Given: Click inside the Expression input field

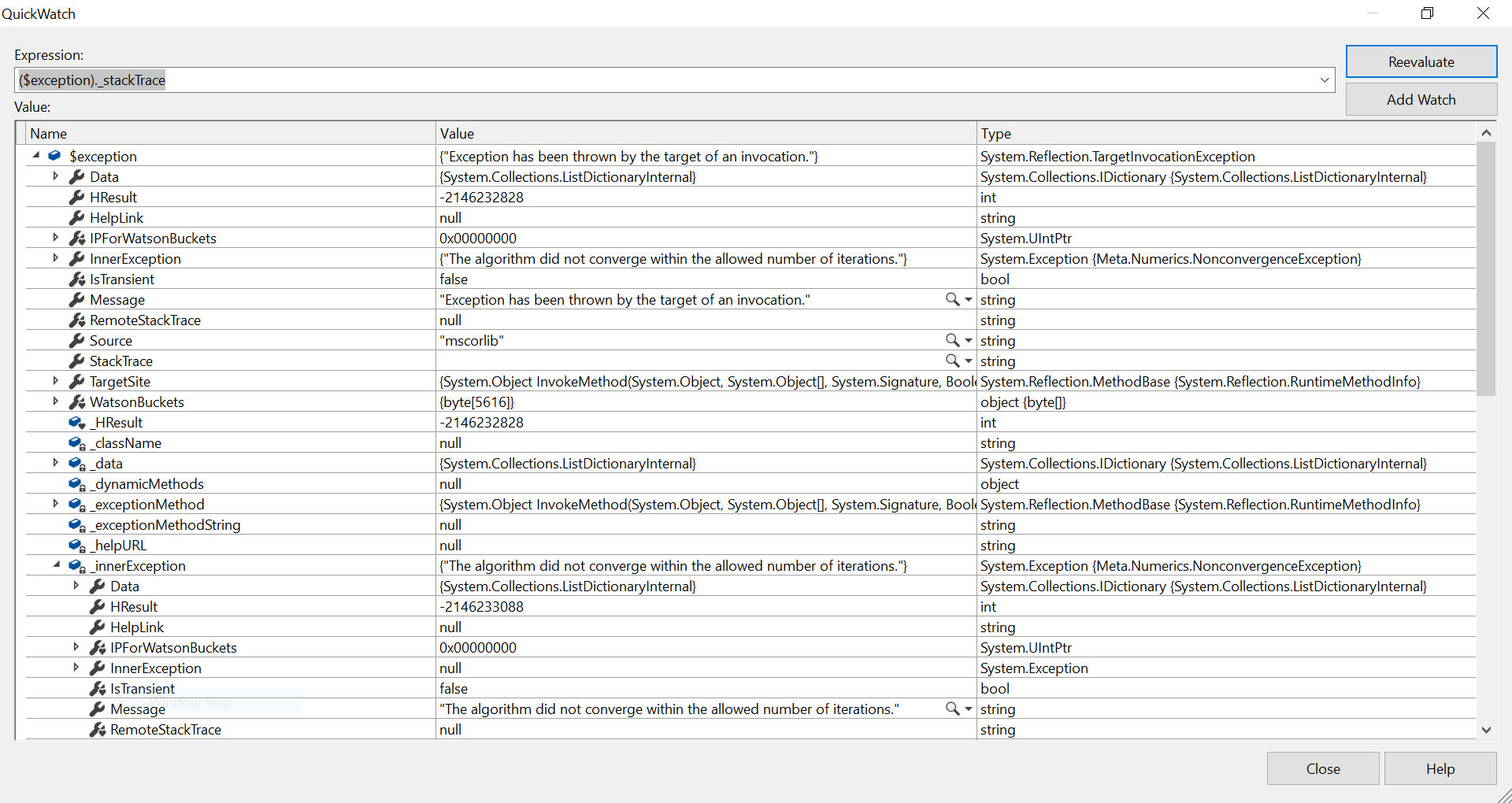Looking at the screenshot, I should tap(674, 80).
